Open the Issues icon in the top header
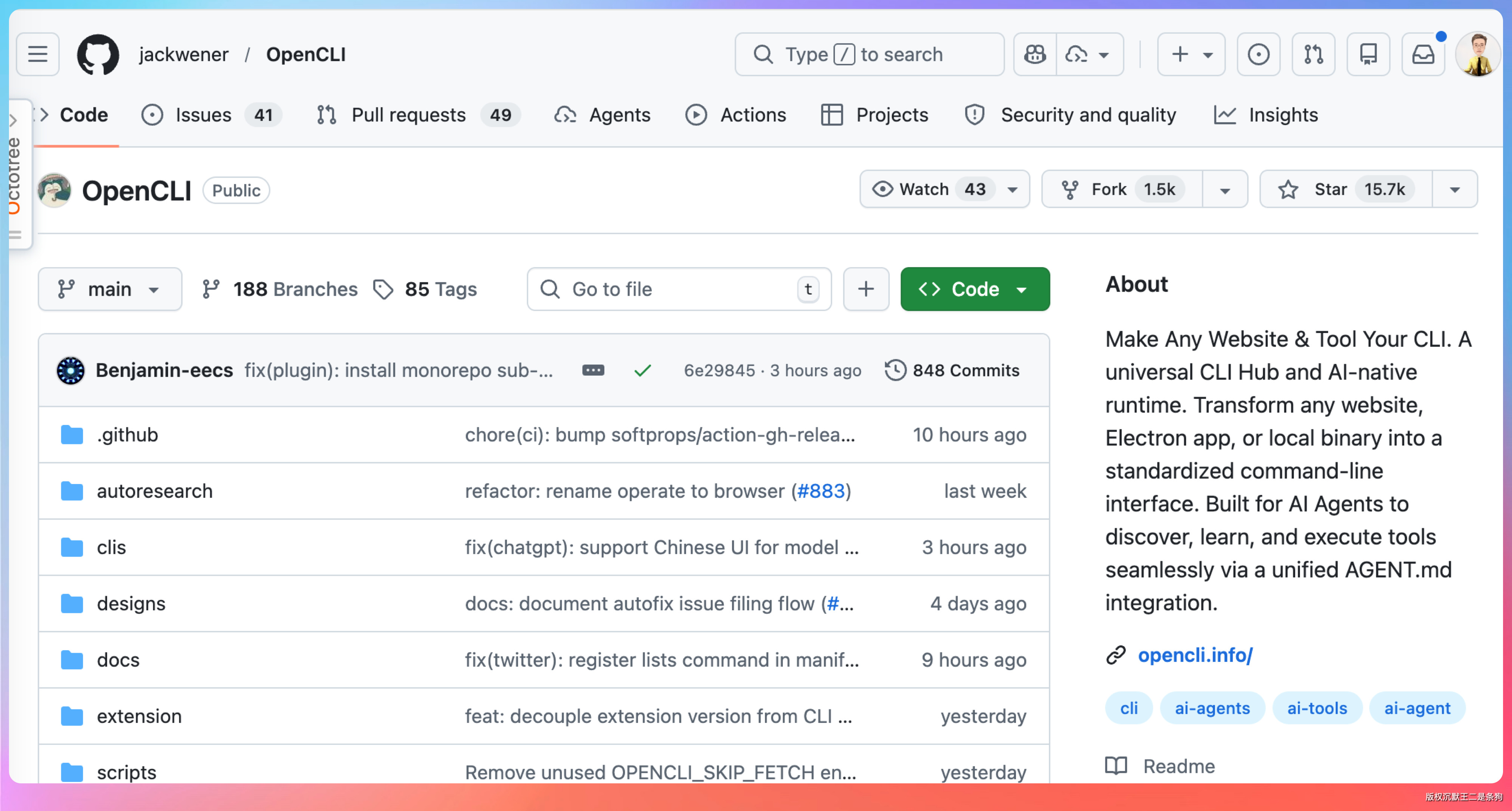The image size is (1512, 811). click(1258, 55)
